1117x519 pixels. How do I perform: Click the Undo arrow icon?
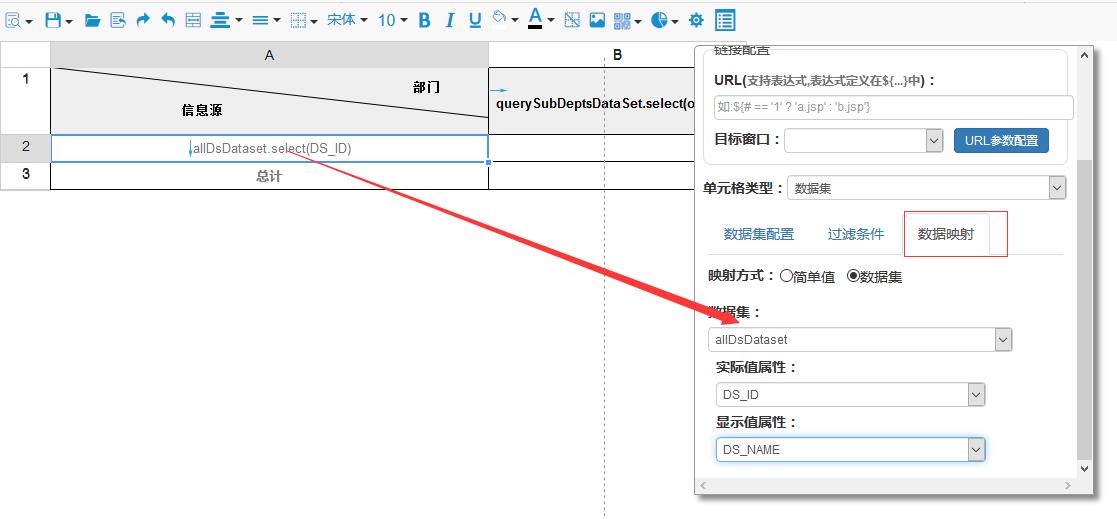click(x=168, y=20)
